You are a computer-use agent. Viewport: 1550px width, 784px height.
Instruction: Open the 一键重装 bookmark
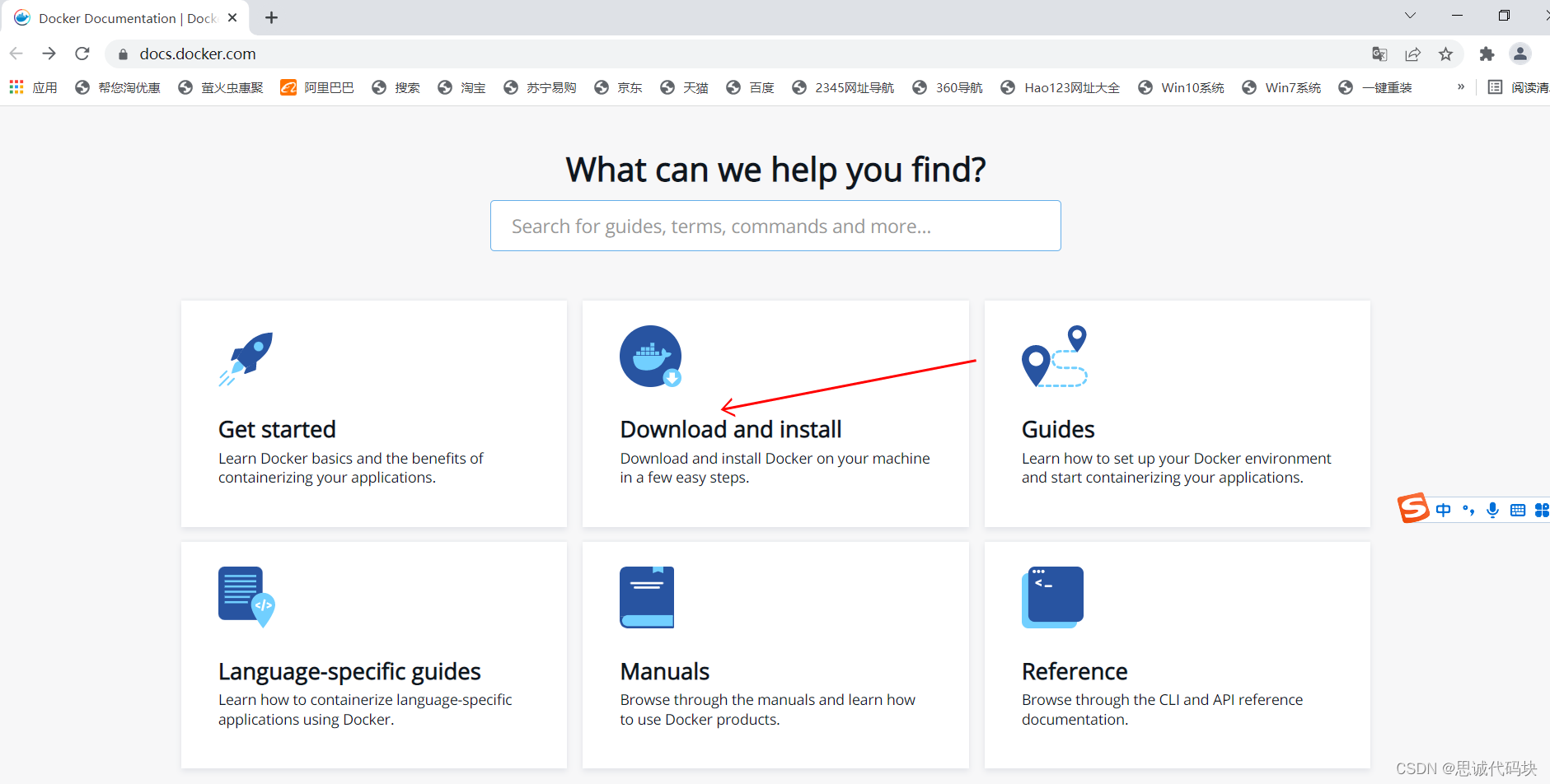point(1375,87)
